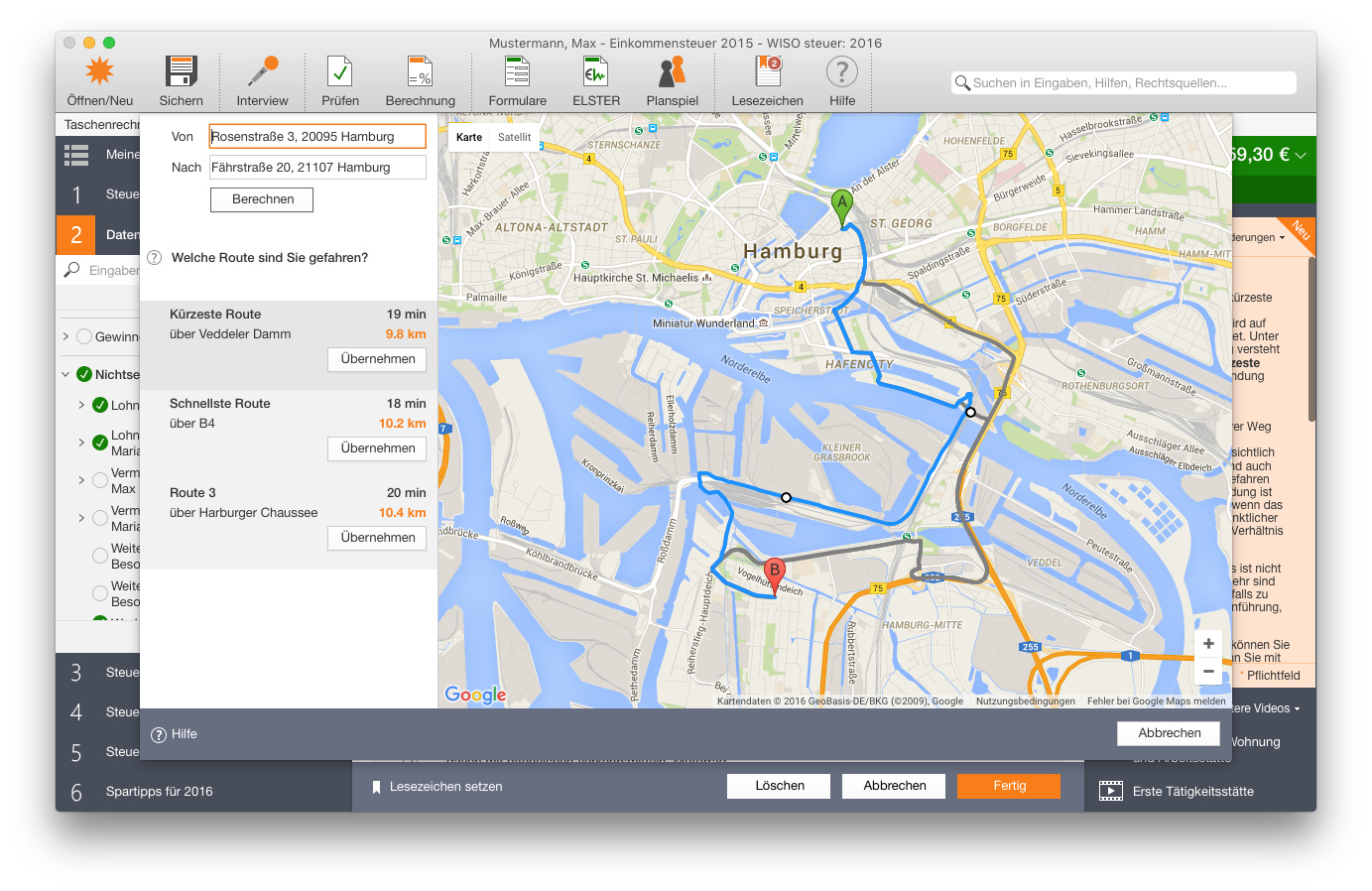Start the Interview mode via microphone icon
This screenshot has width=1372, height=891.
pyautogui.click(x=263, y=71)
